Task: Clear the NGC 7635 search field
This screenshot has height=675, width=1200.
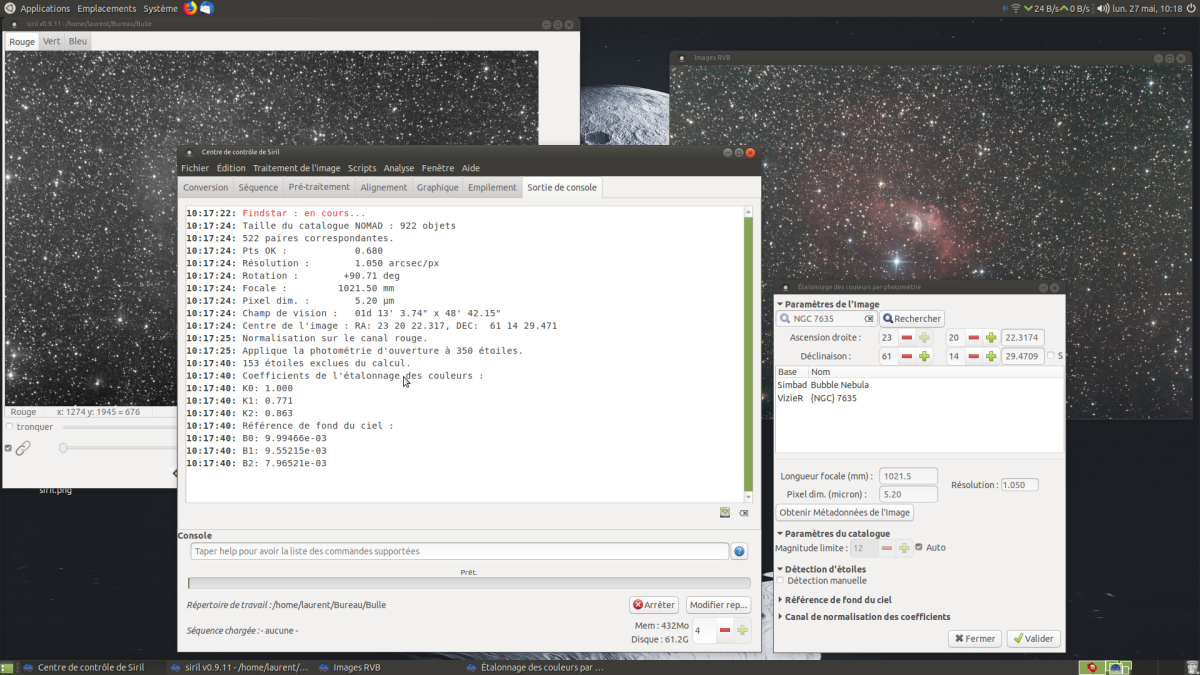Action: click(x=869, y=319)
